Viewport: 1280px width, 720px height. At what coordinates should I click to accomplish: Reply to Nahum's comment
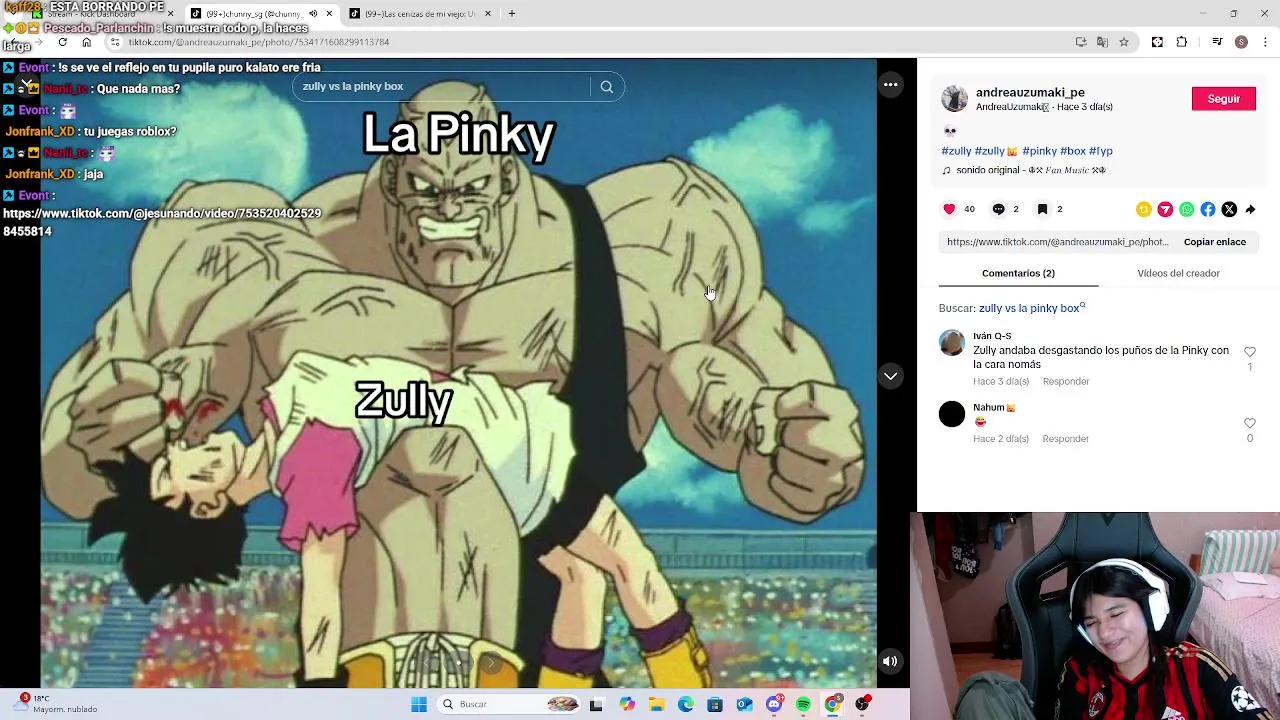tap(1065, 439)
